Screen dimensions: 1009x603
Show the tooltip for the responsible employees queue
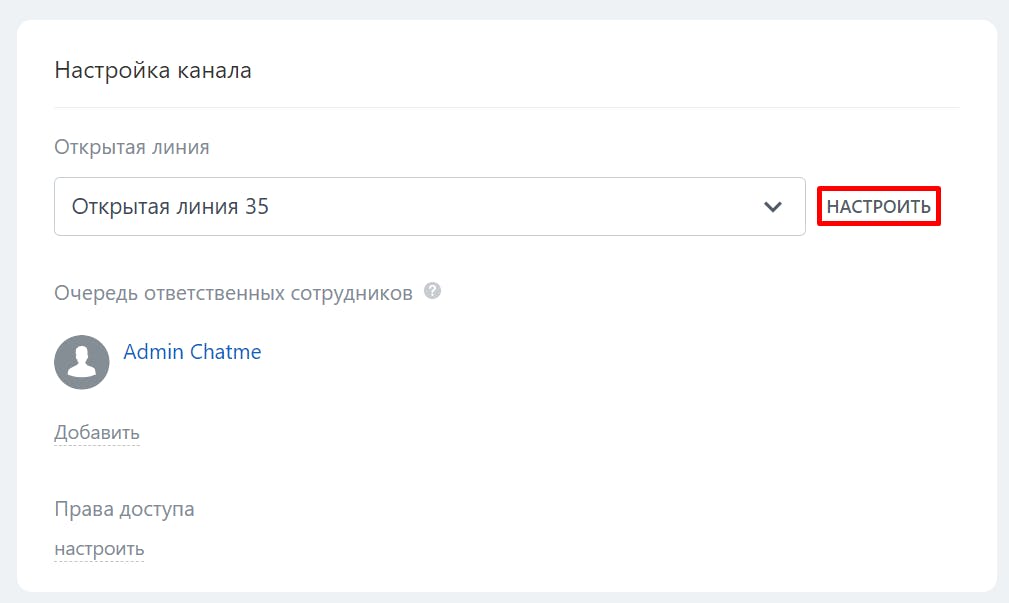tap(432, 292)
